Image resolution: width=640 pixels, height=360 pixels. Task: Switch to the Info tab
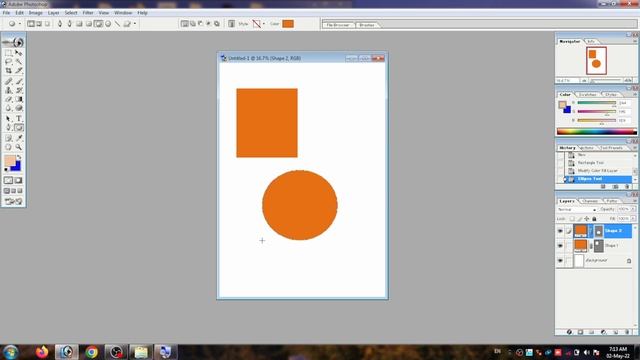pos(591,42)
